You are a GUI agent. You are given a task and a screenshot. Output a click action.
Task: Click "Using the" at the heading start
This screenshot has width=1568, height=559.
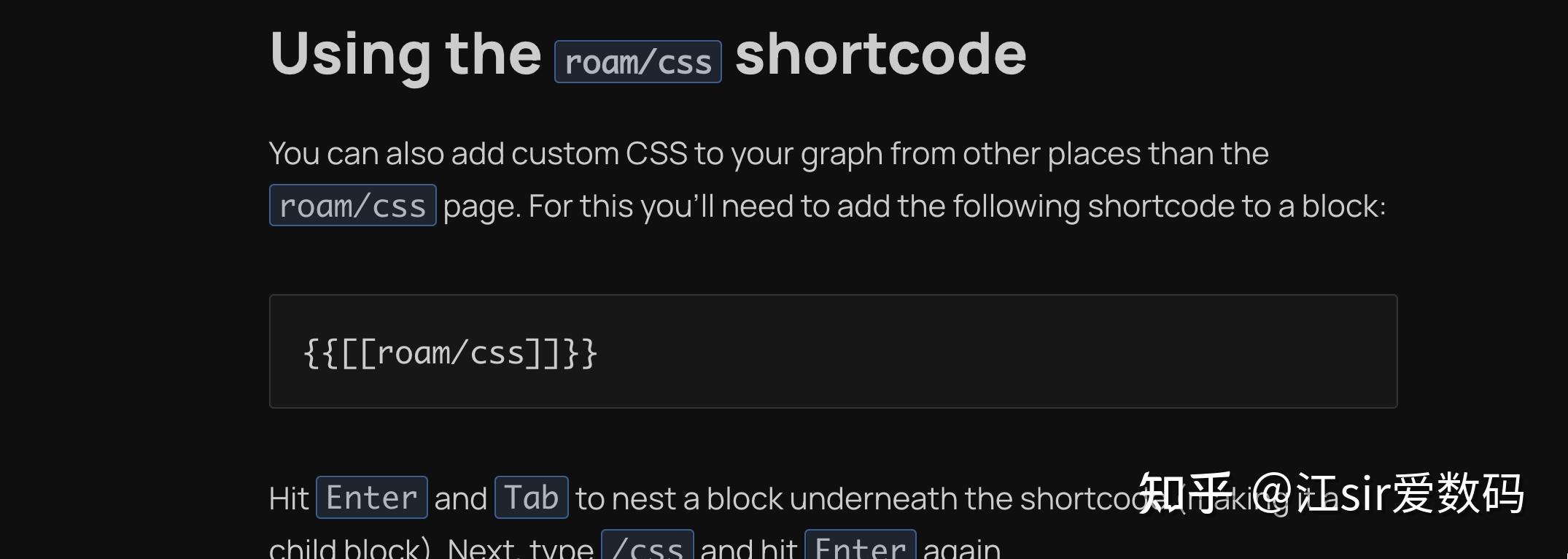[405, 54]
